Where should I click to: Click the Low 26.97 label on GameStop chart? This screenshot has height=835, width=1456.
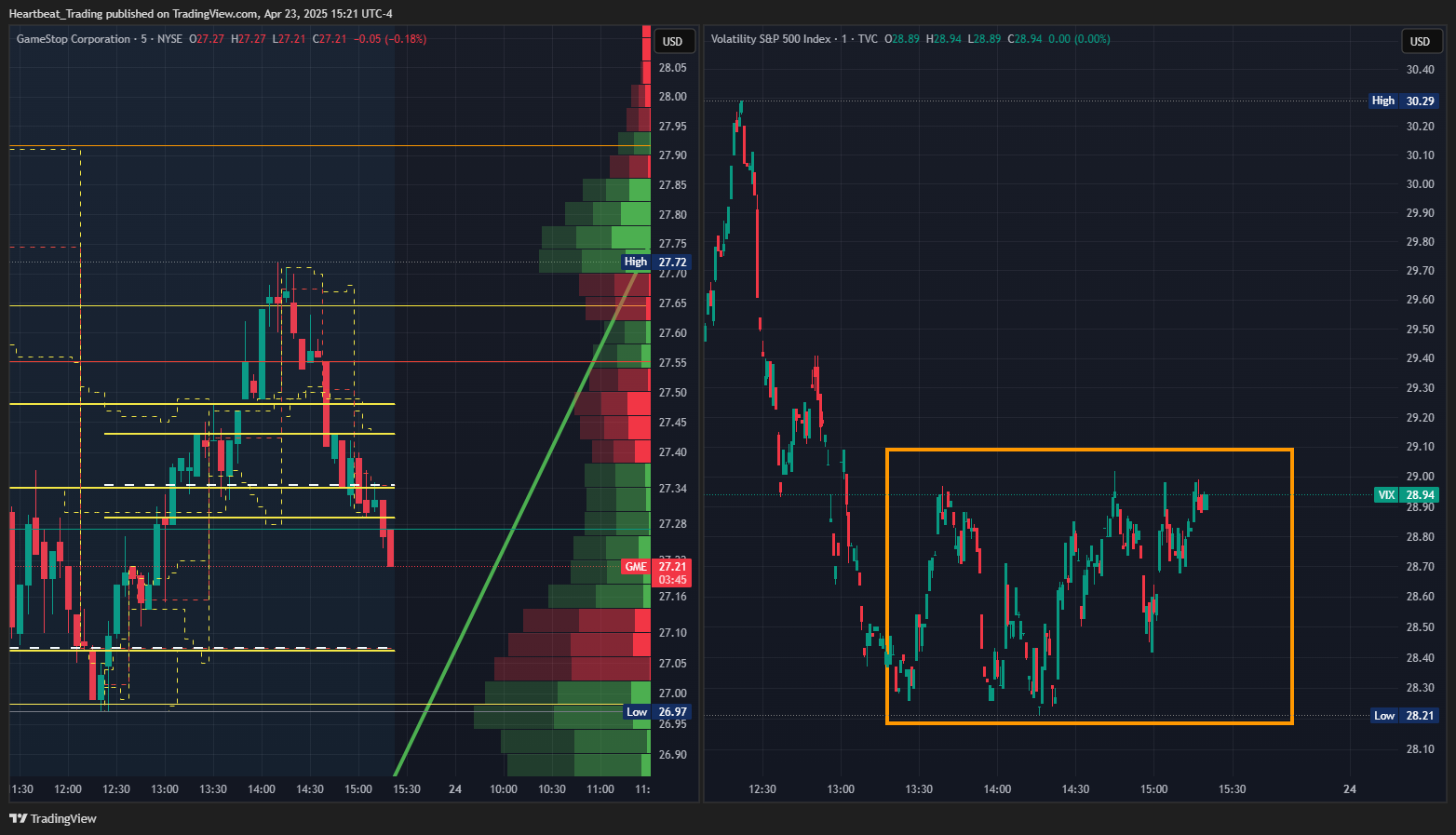coord(655,712)
